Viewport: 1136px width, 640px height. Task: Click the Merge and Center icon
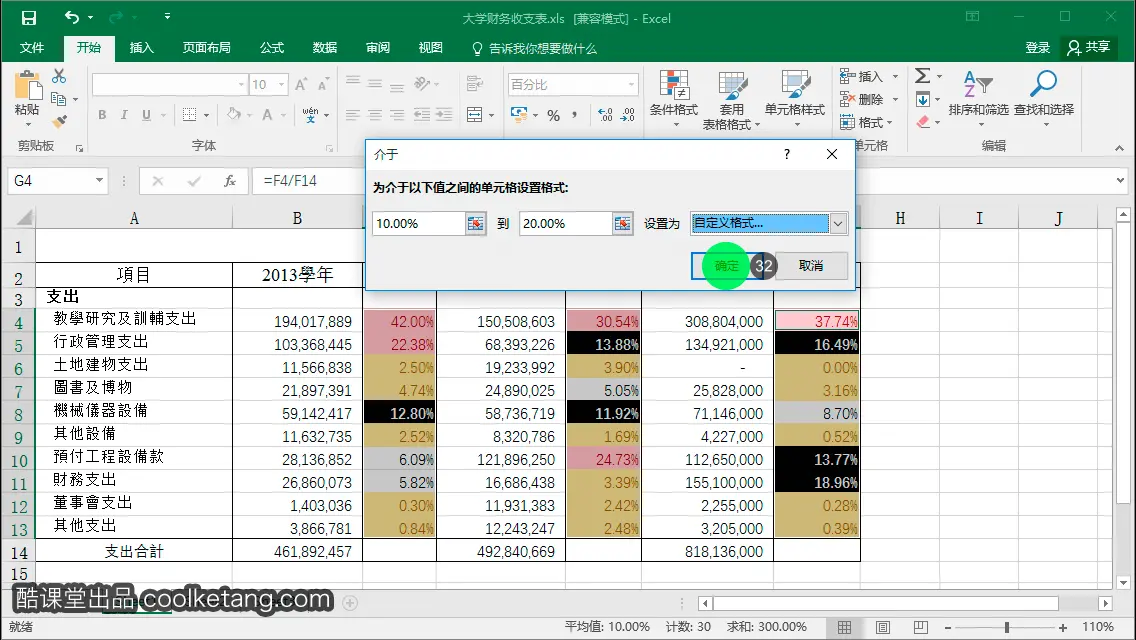475,115
